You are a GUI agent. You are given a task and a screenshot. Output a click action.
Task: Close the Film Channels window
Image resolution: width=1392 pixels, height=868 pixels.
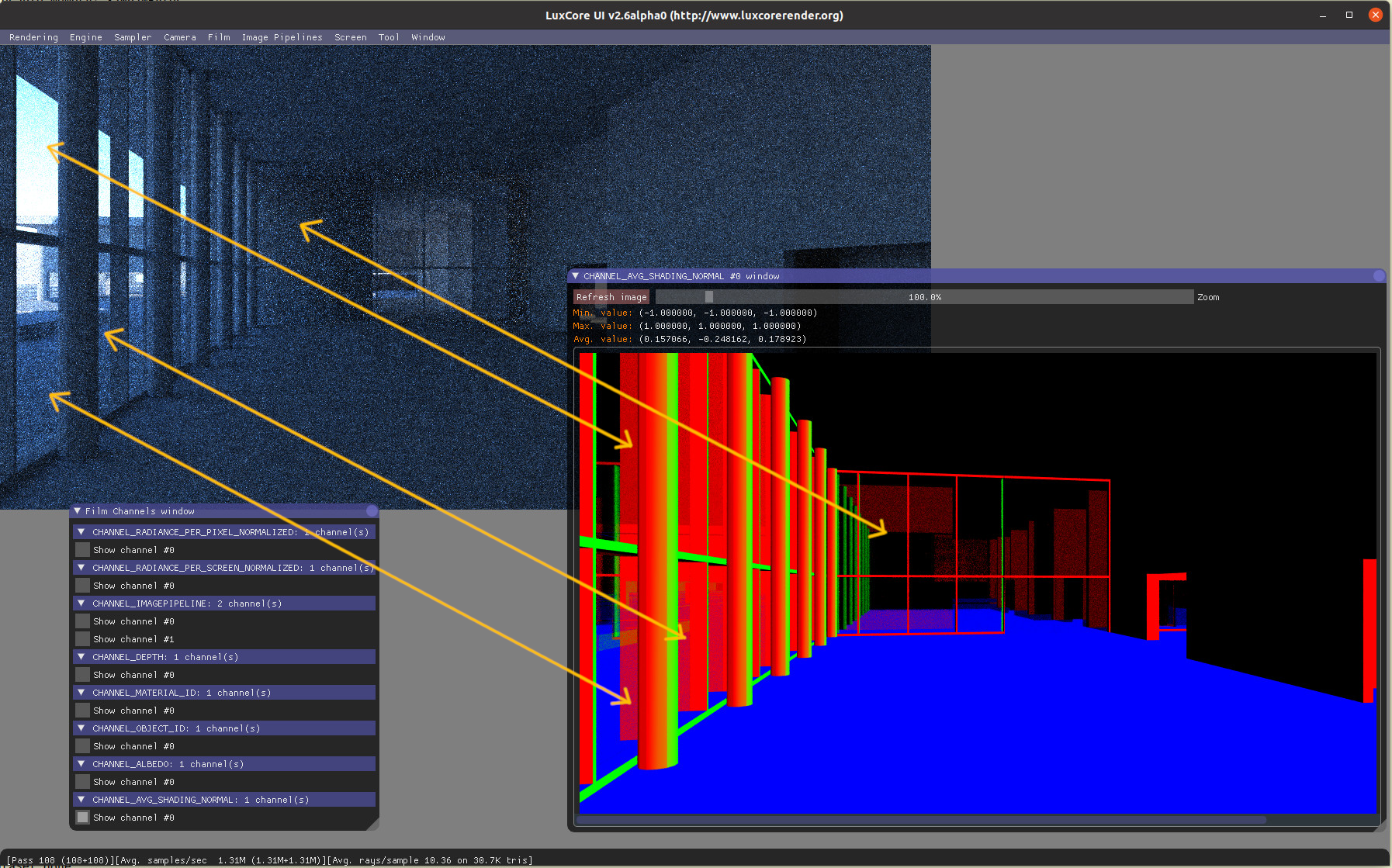[372, 511]
